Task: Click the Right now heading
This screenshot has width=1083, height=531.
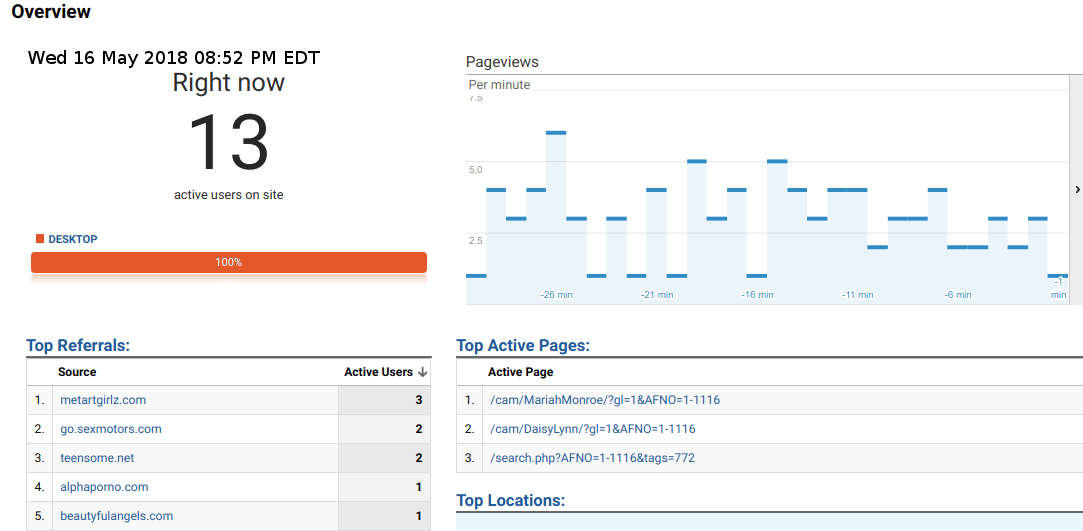Action: [x=229, y=83]
